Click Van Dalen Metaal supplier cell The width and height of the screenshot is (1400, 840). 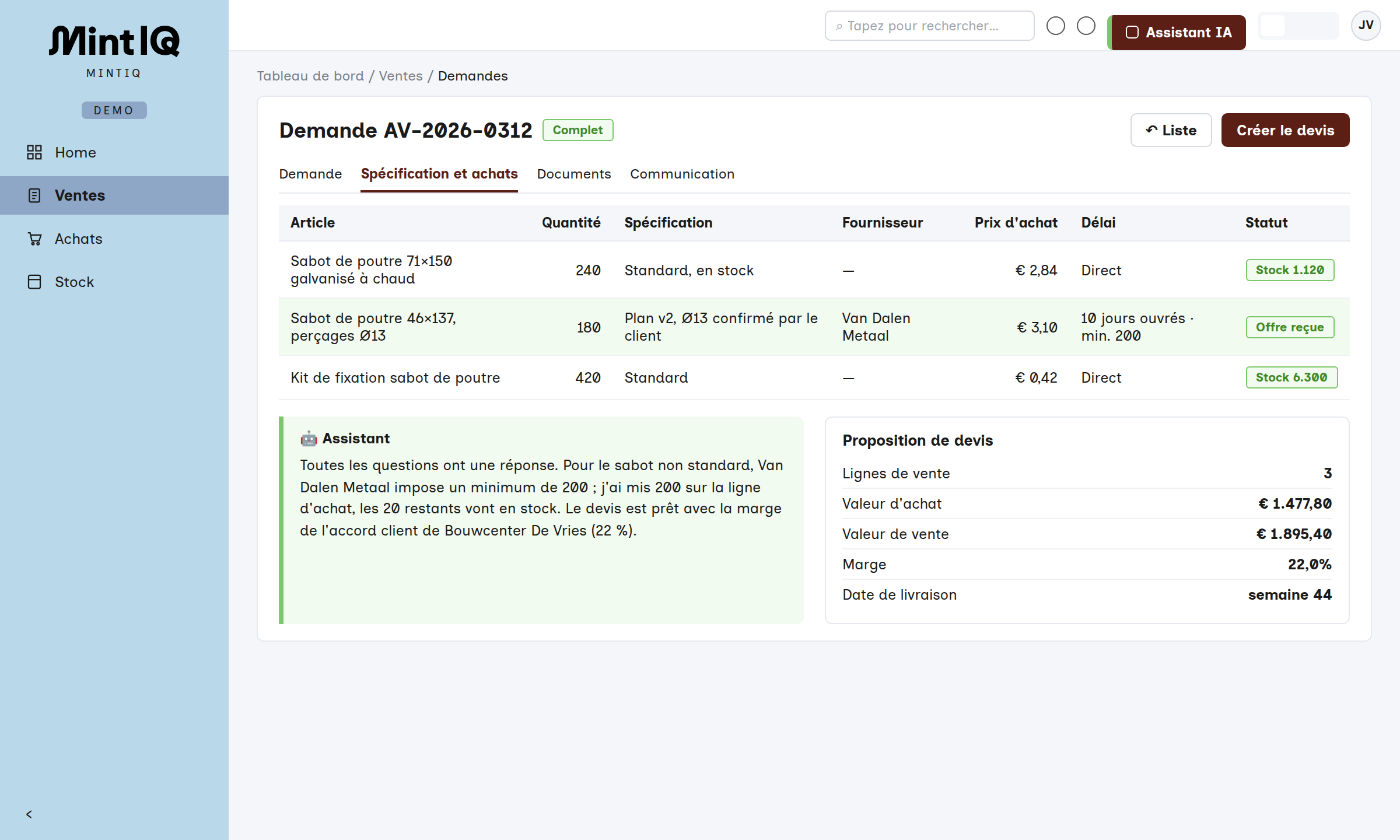click(x=876, y=327)
